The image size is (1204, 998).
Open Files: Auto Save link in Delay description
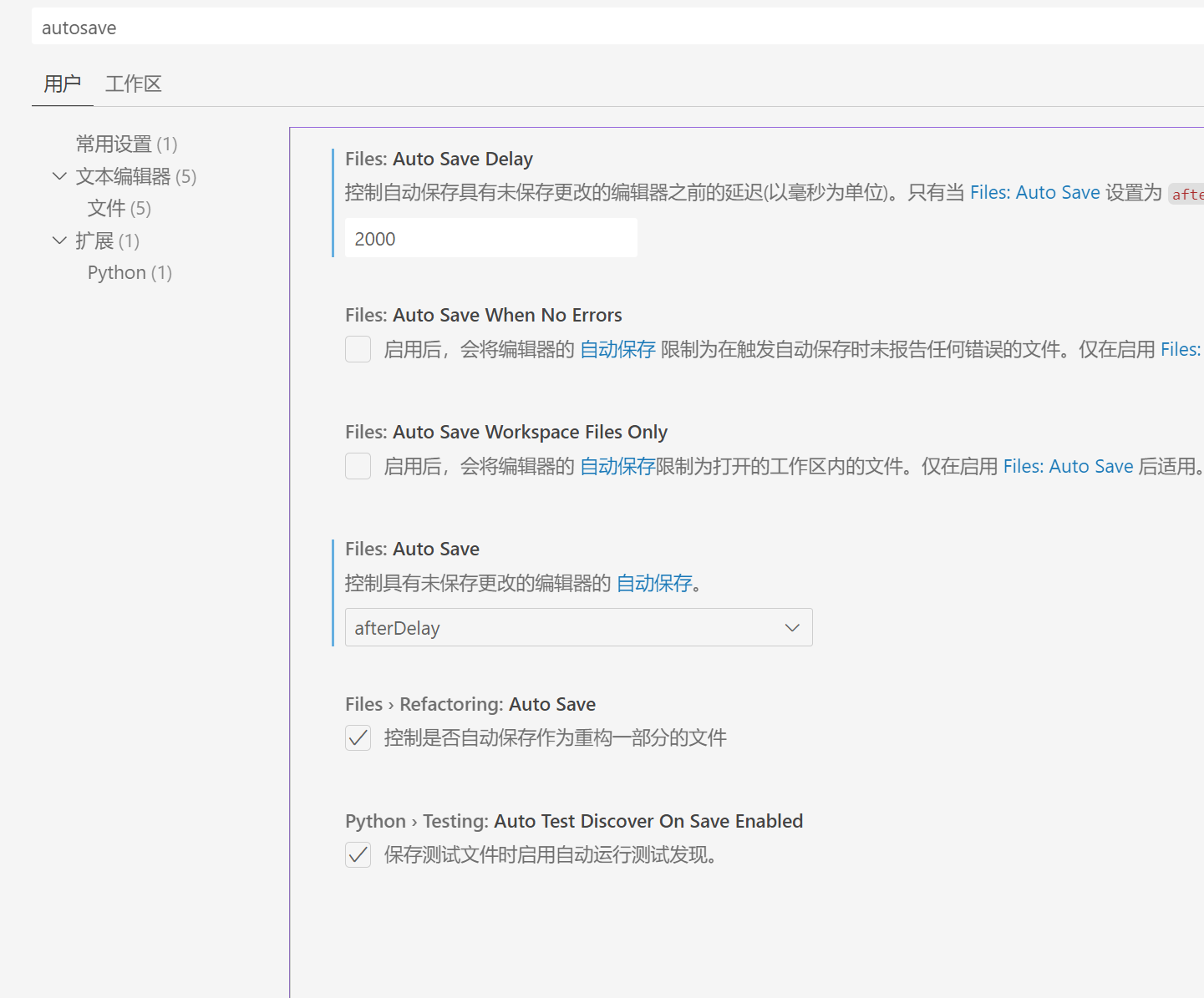click(1035, 192)
